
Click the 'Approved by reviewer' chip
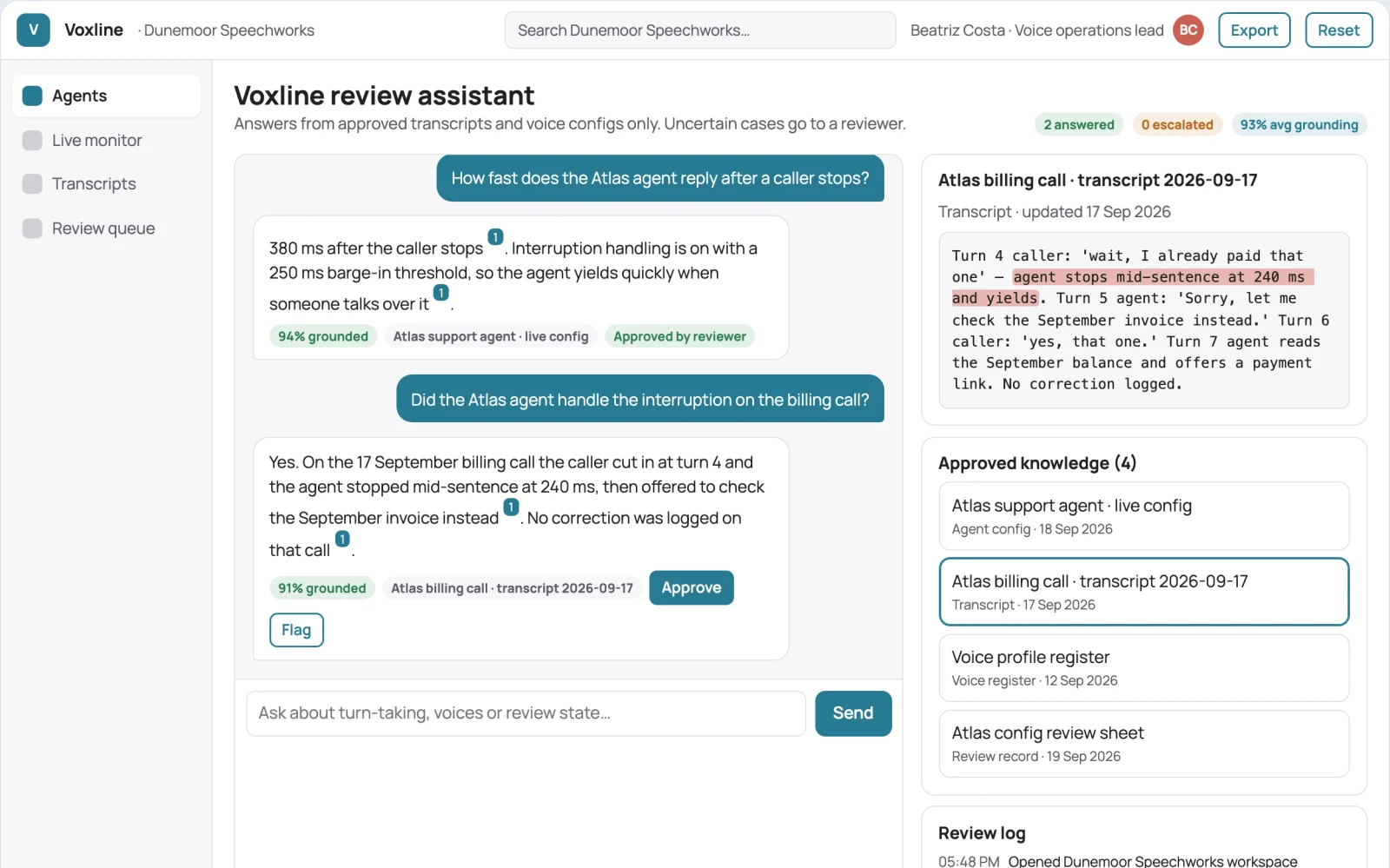[679, 337]
